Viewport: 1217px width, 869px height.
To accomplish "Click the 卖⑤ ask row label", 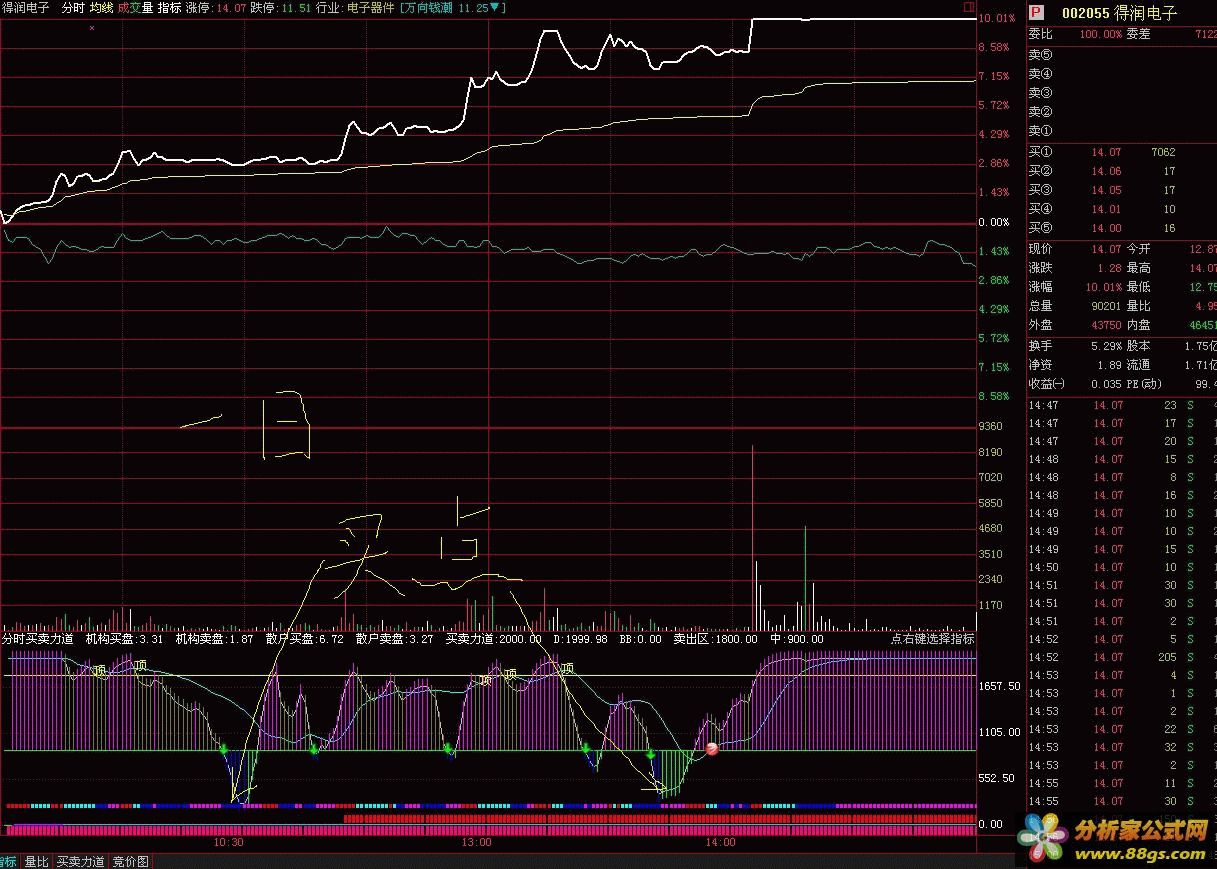I will [x=1041, y=54].
